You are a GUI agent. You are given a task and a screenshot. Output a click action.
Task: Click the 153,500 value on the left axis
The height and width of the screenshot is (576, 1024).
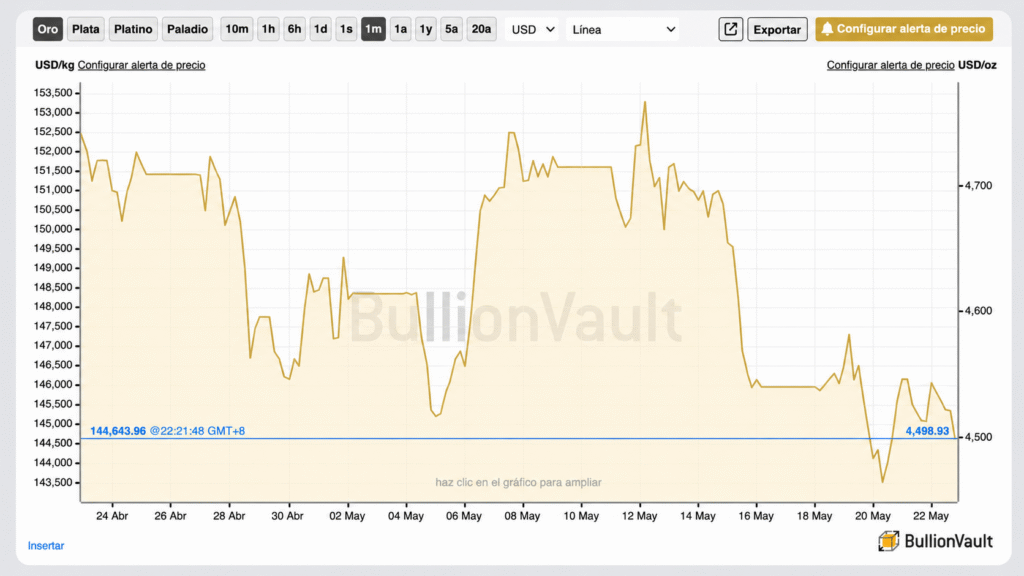[53, 93]
